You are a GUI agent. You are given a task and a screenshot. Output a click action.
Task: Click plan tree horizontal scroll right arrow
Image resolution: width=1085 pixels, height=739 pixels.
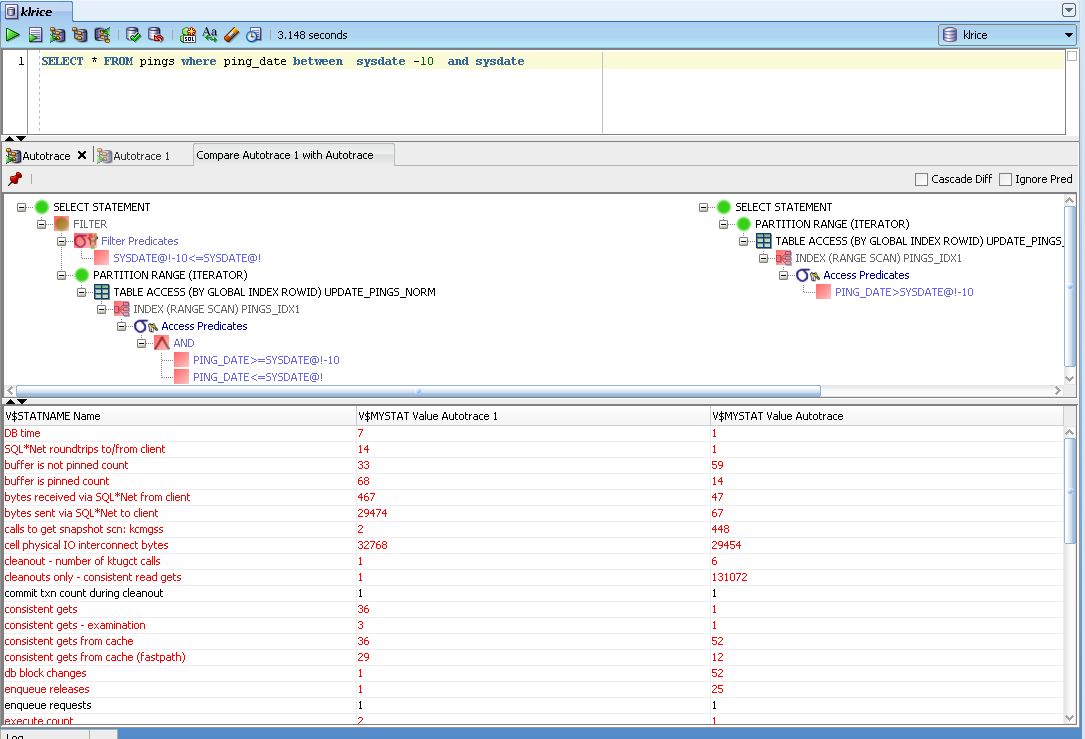(1057, 391)
